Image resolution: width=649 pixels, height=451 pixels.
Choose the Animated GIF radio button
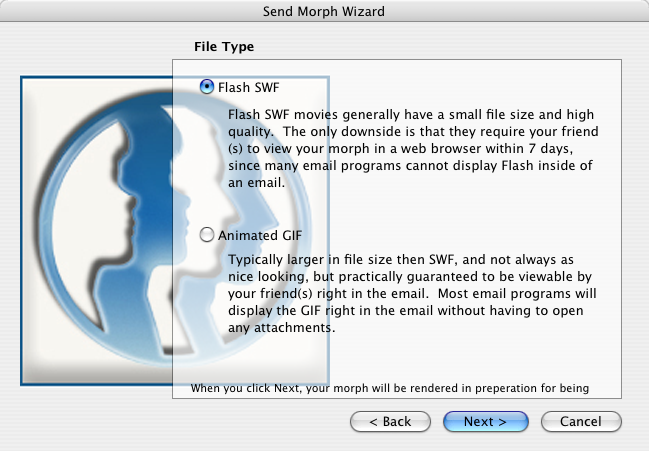coord(207,235)
